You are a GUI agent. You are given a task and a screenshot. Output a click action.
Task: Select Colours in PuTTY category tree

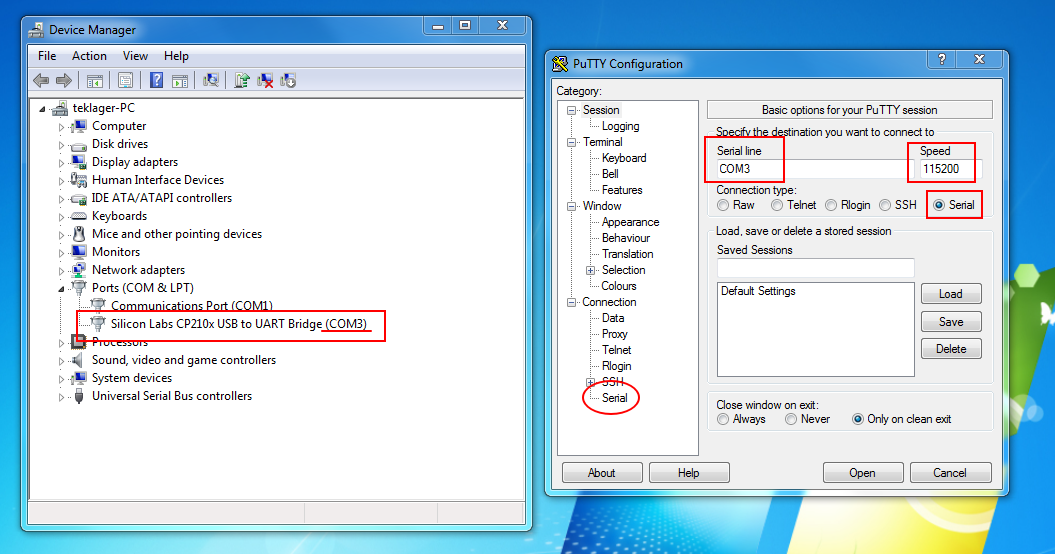(x=618, y=287)
